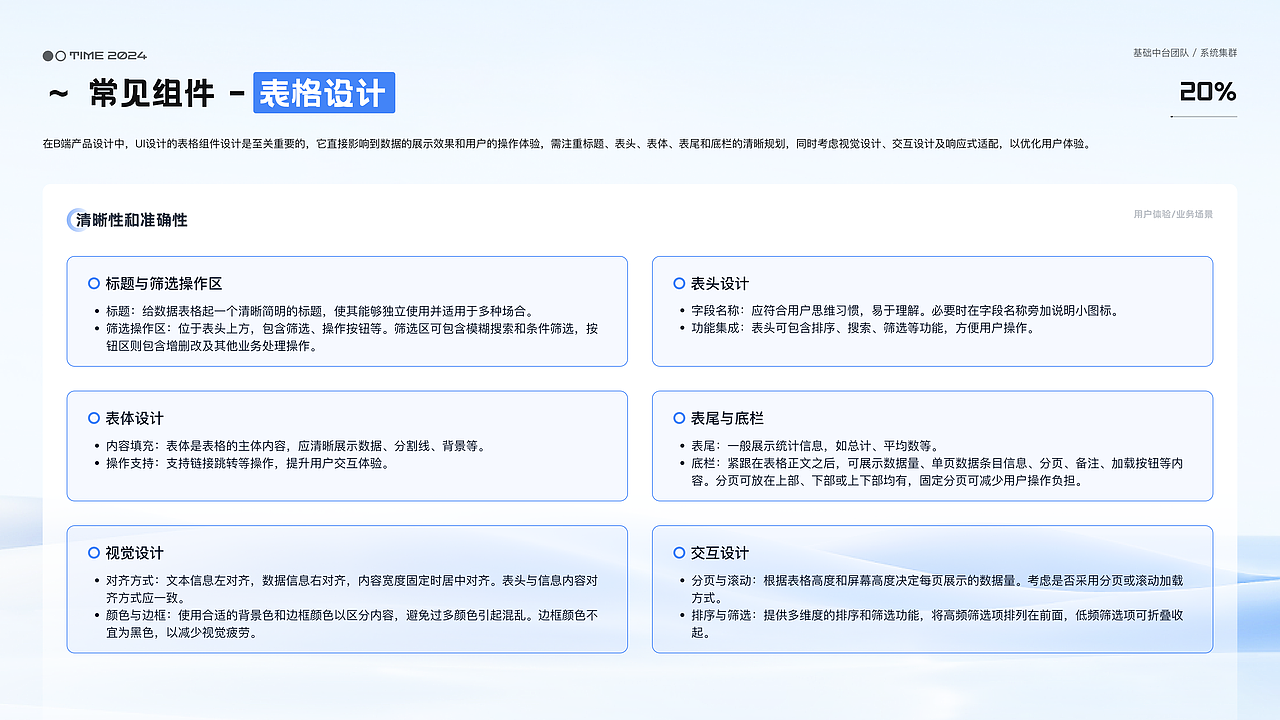Click the progress bar under 20%

click(1203, 117)
